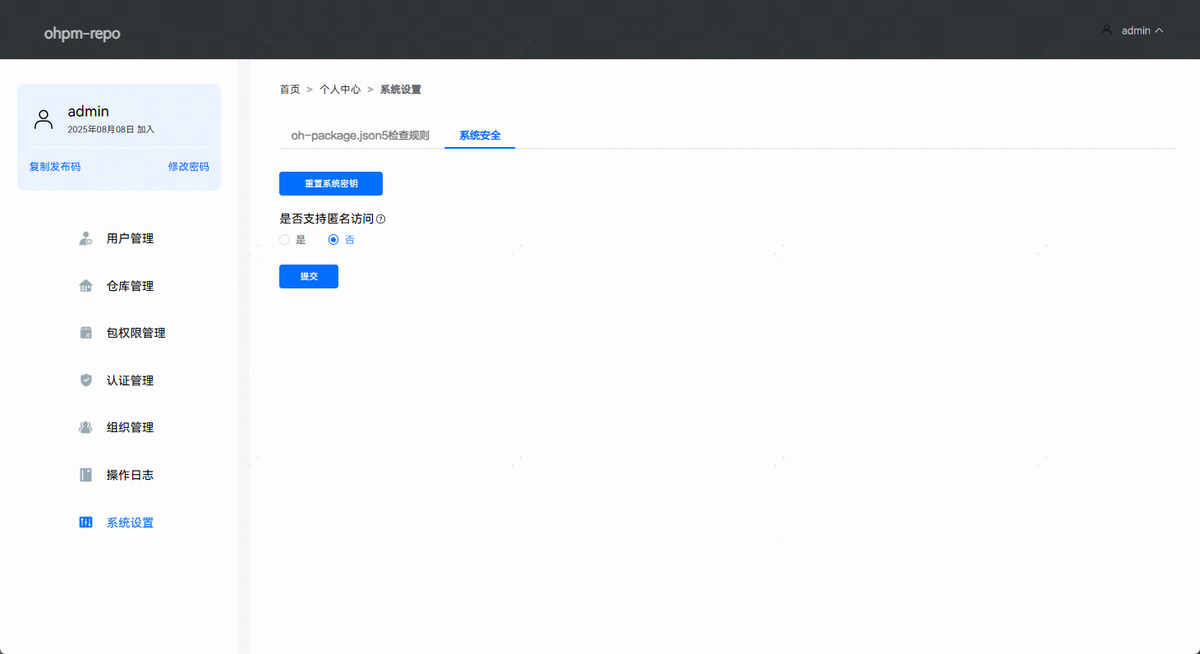Click the 复制发布码 link
Image resolution: width=1200 pixels, height=654 pixels.
pos(55,167)
